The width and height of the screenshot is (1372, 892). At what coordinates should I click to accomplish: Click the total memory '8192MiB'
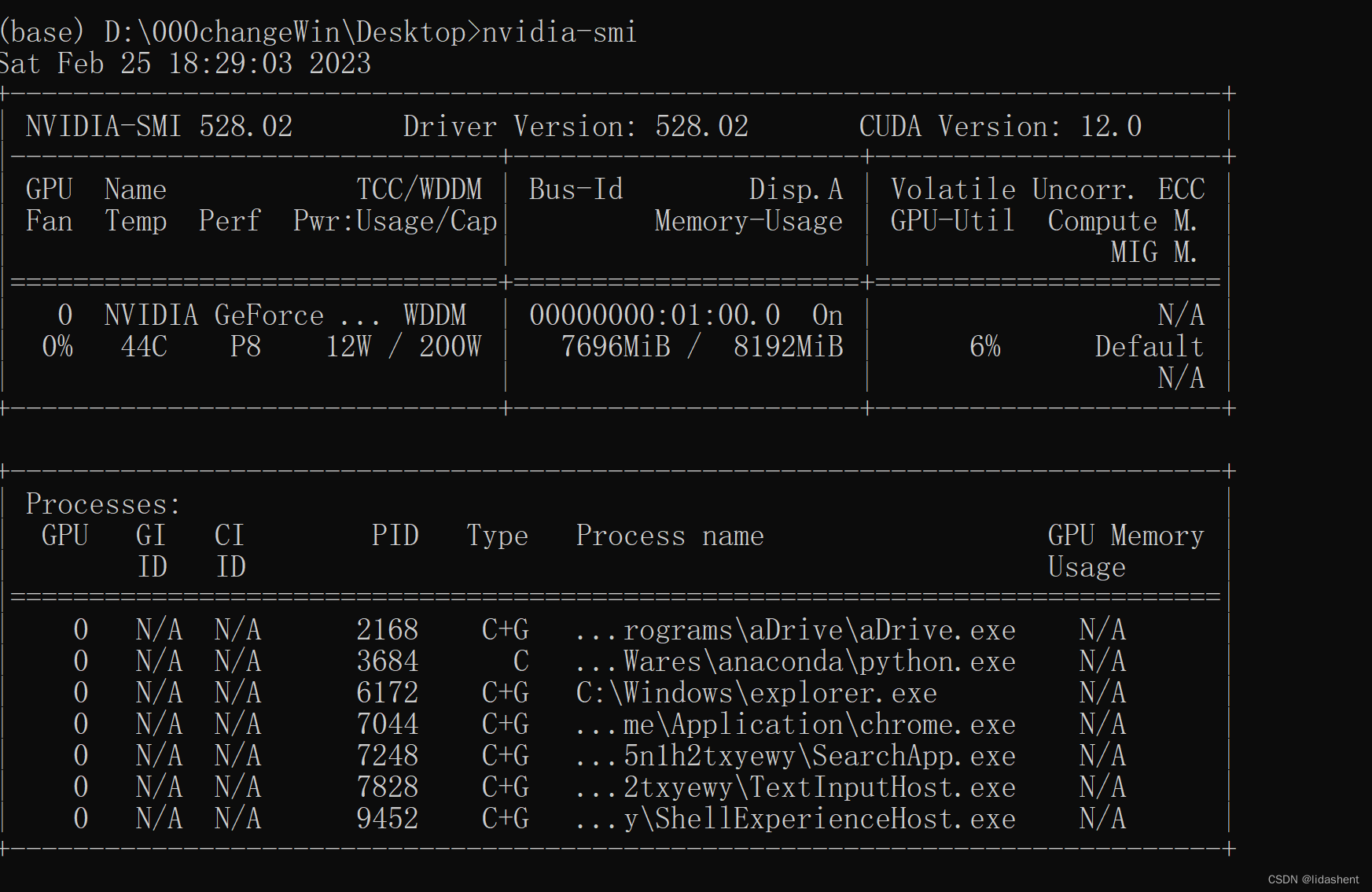(788, 347)
